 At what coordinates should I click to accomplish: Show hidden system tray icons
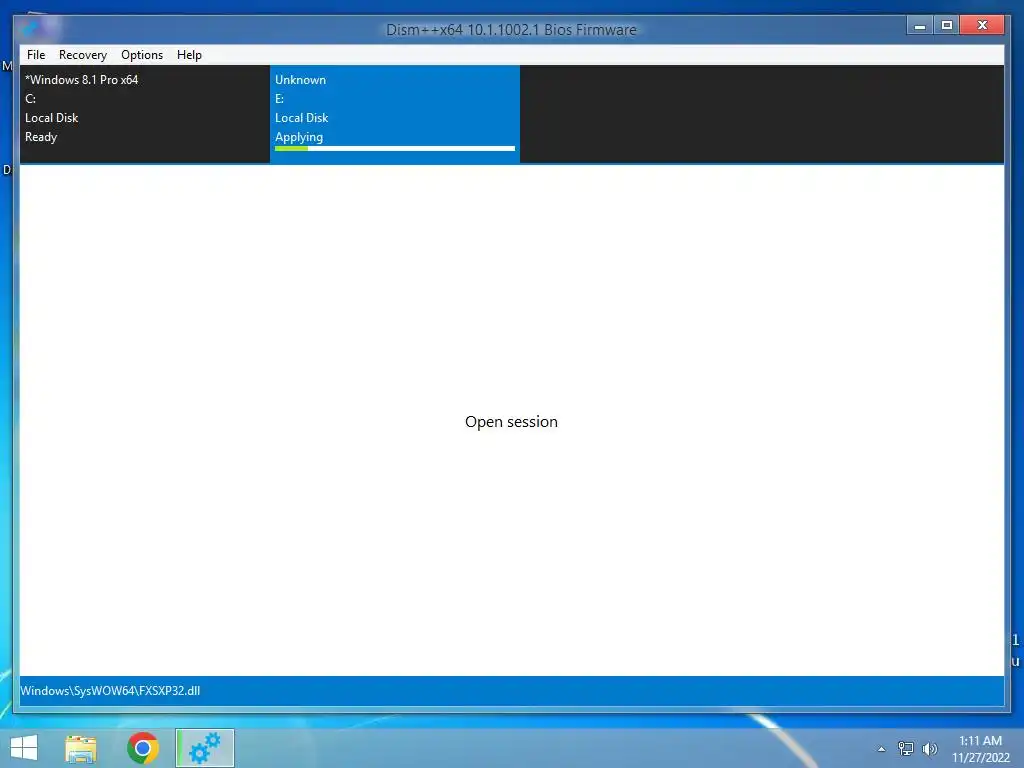tap(882, 749)
